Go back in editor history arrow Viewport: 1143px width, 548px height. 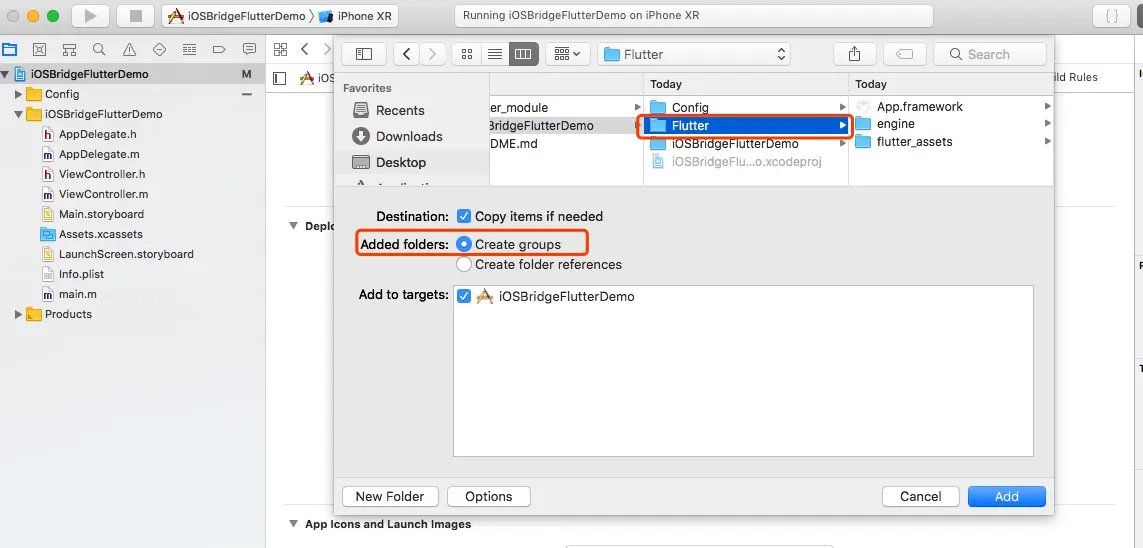pyautogui.click(x=305, y=50)
